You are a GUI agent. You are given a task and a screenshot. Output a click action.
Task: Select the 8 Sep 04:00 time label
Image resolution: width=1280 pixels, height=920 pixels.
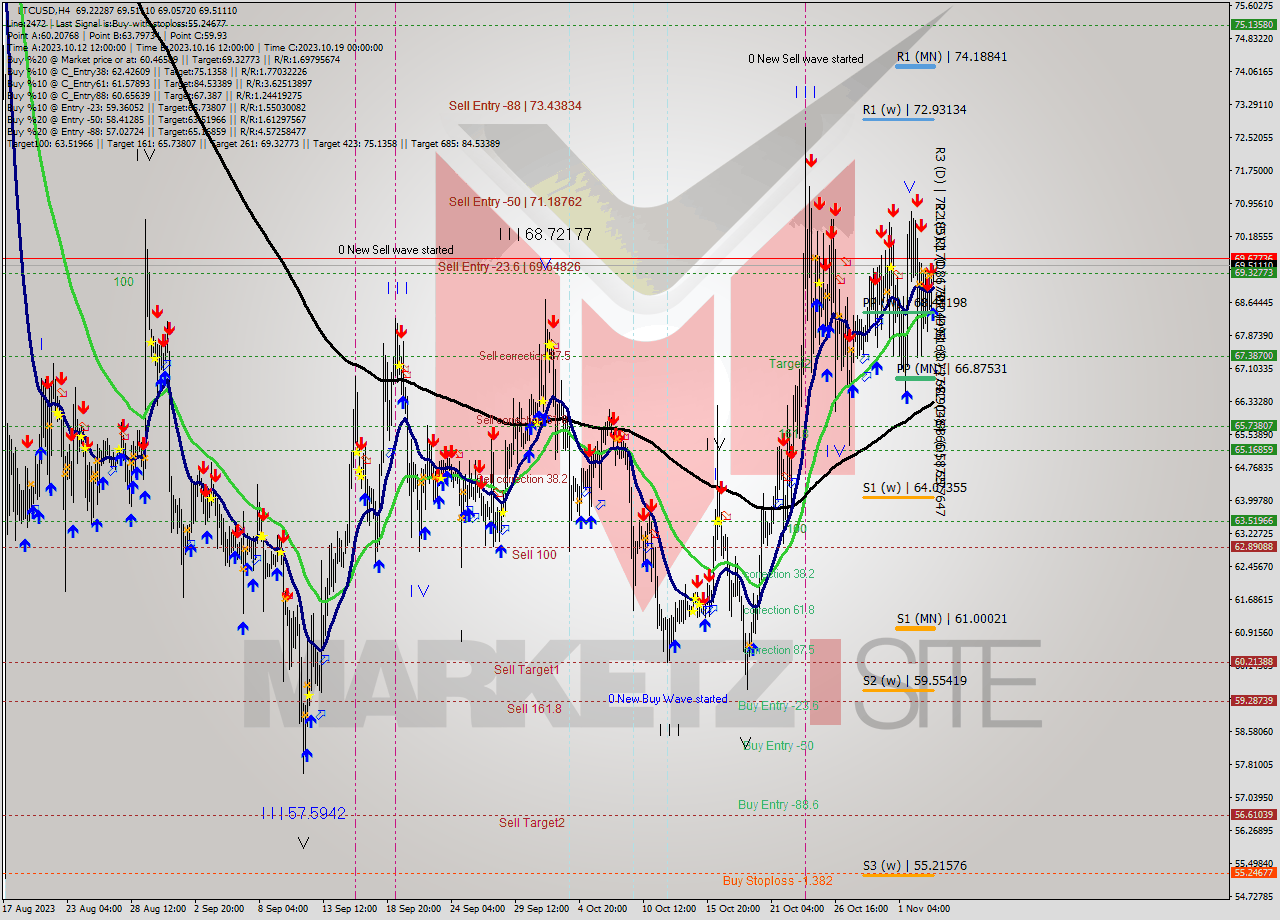[283, 909]
